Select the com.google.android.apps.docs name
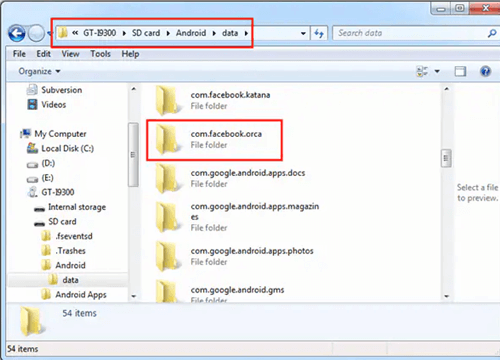 (248, 173)
